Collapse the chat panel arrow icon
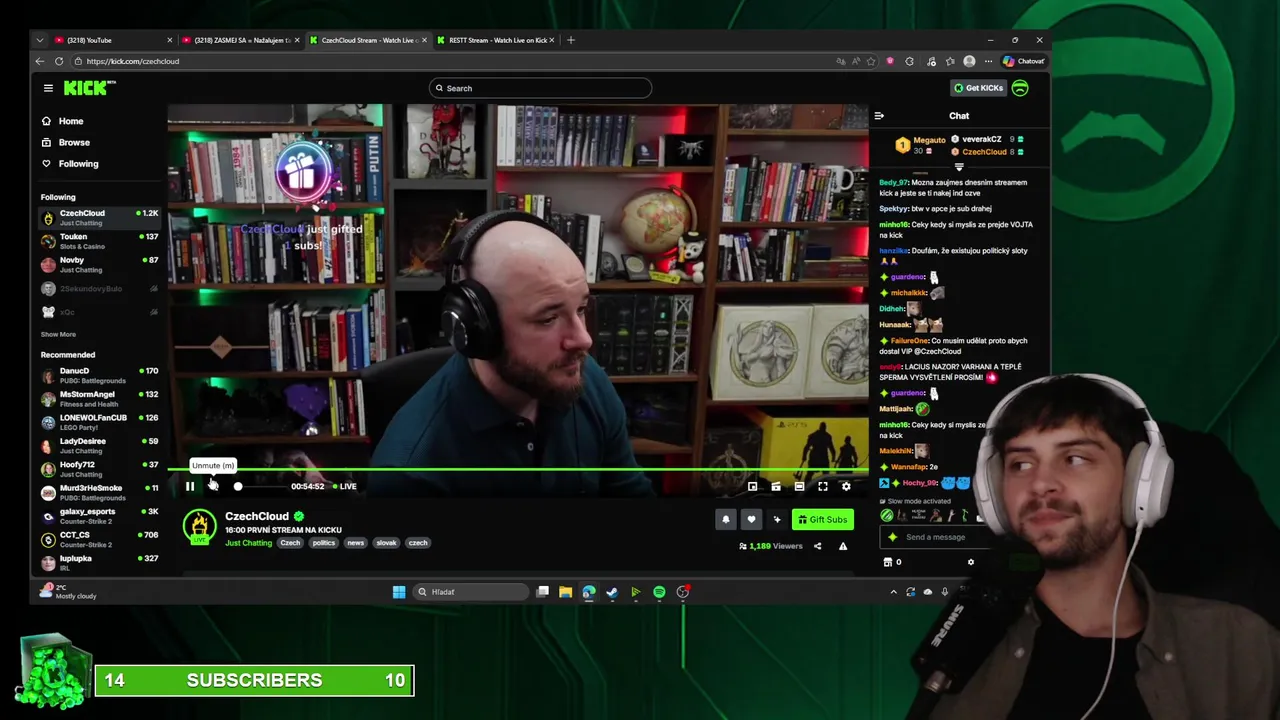Image resolution: width=1280 pixels, height=720 pixels. click(879, 116)
